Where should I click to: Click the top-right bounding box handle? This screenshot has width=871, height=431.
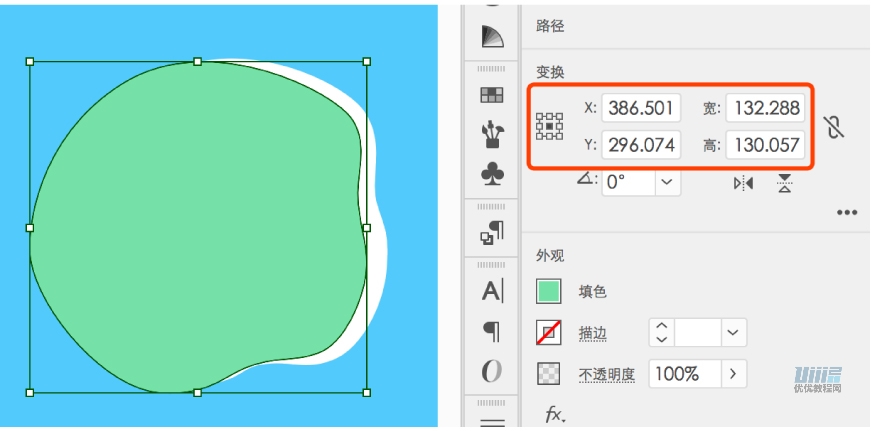click(367, 62)
